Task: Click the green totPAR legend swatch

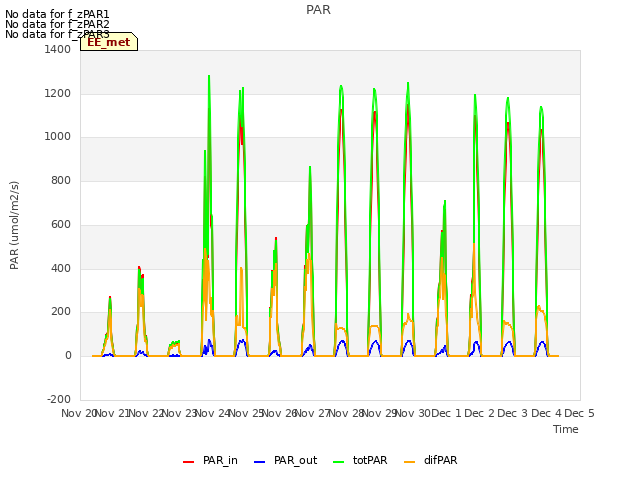Action: tap(338, 462)
